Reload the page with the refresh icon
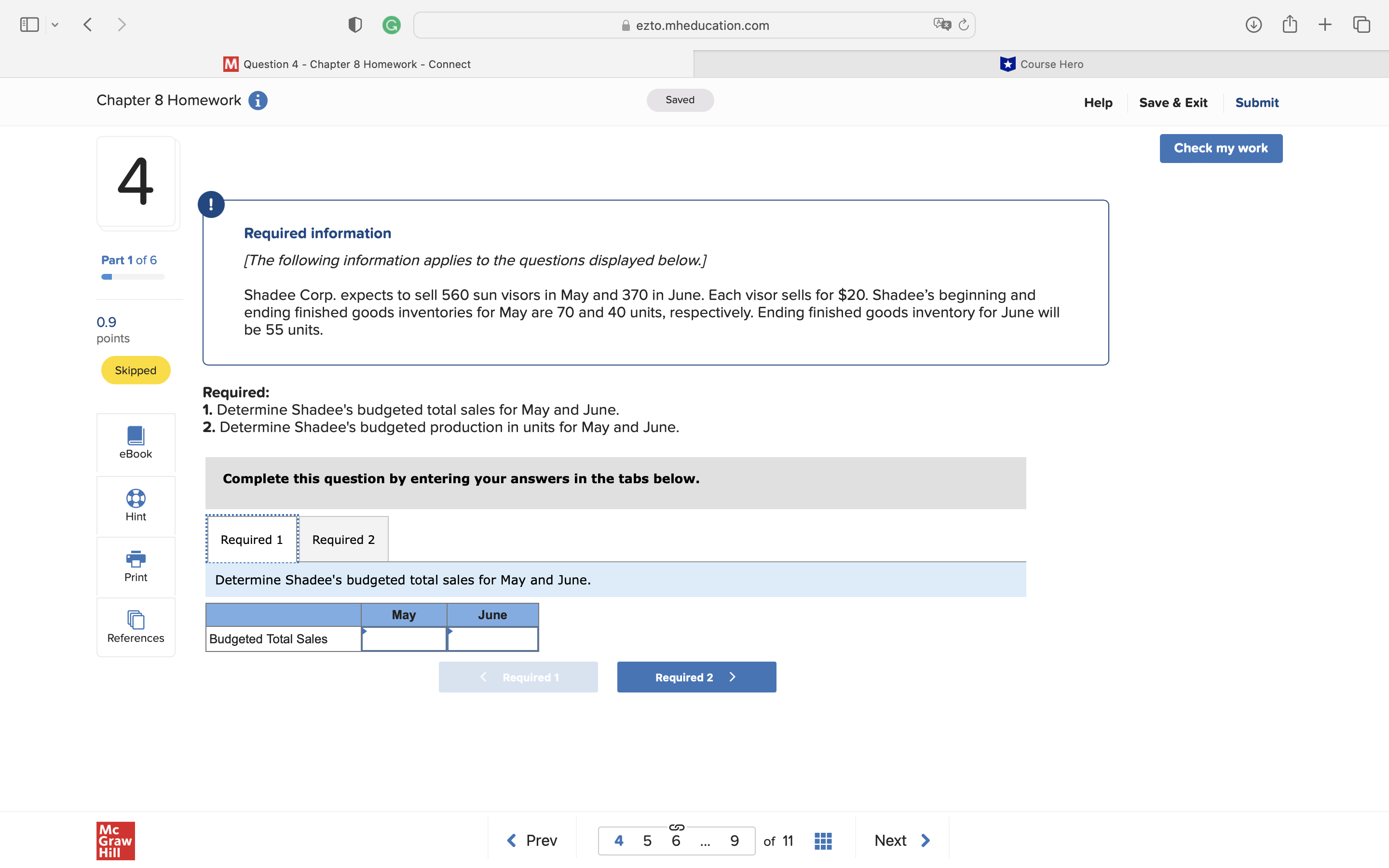1389x868 pixels. click(963, 25)
